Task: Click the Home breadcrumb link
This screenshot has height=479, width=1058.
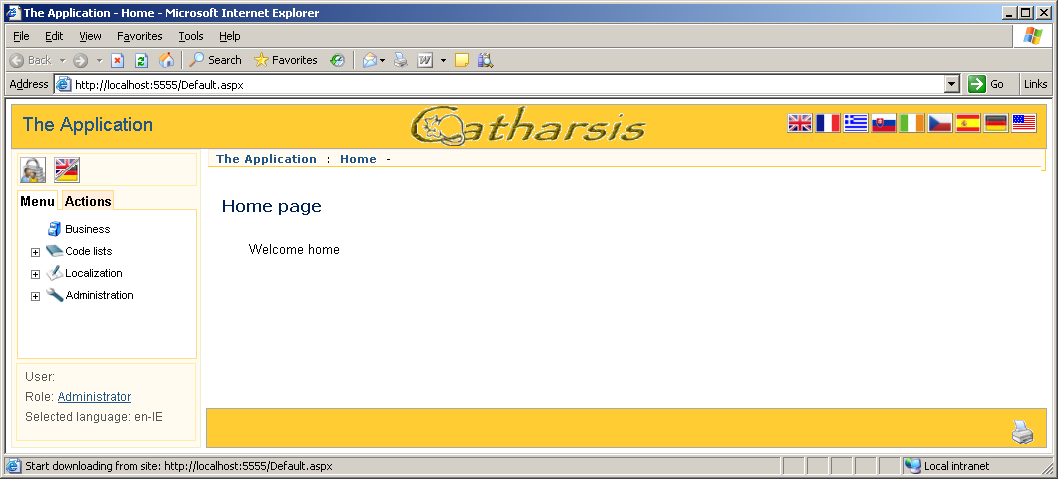Action: point(358,159)
